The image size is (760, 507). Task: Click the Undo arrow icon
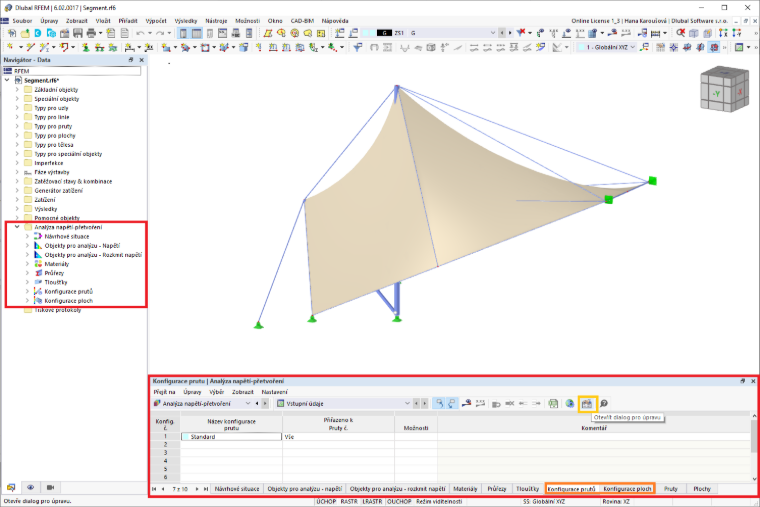[141, 33]
